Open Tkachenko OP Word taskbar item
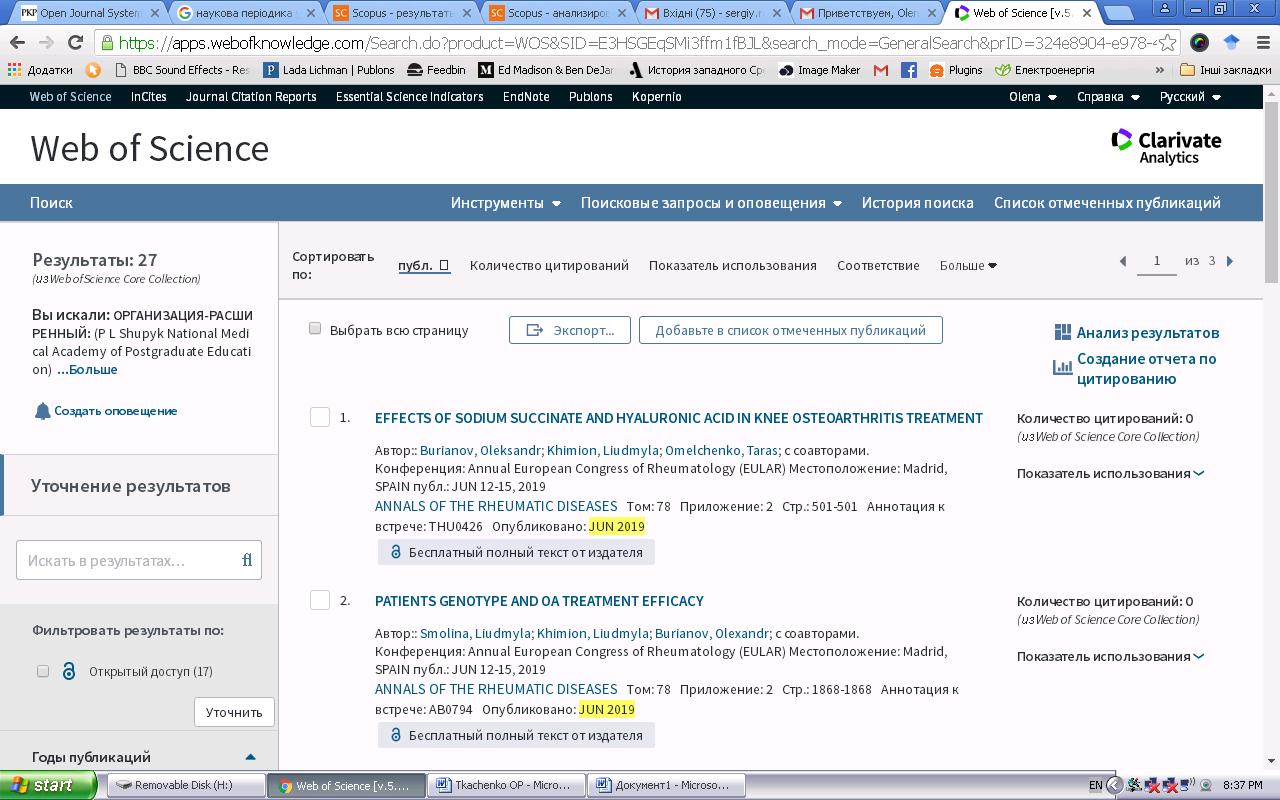 click(x=505, y=785)
